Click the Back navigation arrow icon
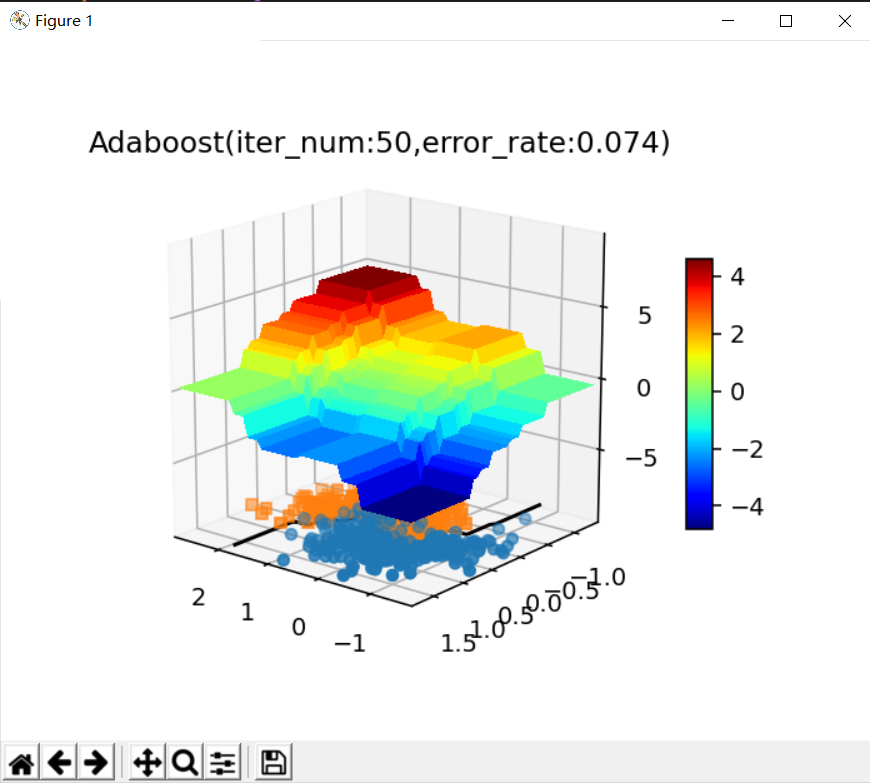Screen dimensions: 870x783 coord(59,761)
